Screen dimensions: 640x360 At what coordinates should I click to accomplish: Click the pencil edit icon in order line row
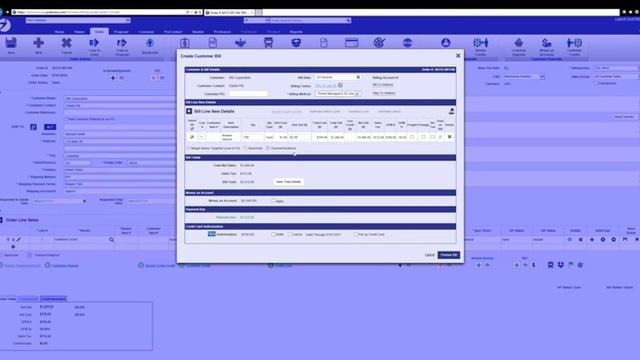[18, 240]
